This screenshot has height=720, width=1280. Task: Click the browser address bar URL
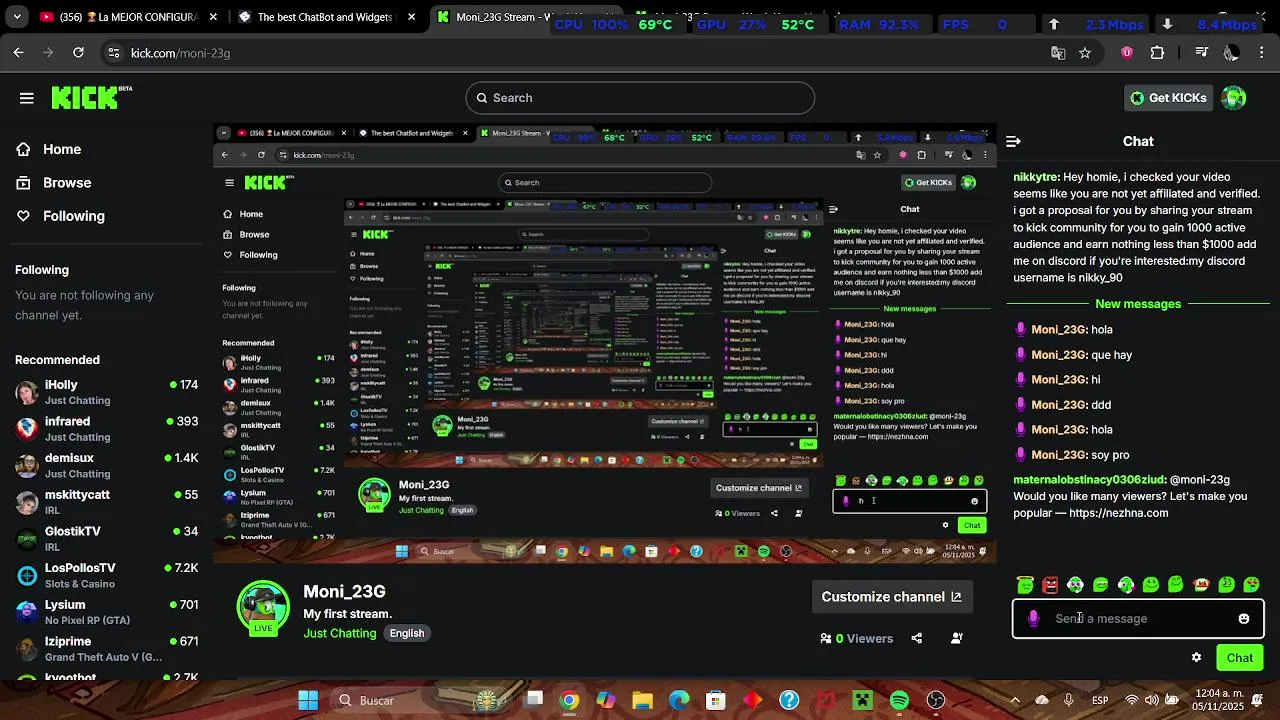click(x=180, y=53)
